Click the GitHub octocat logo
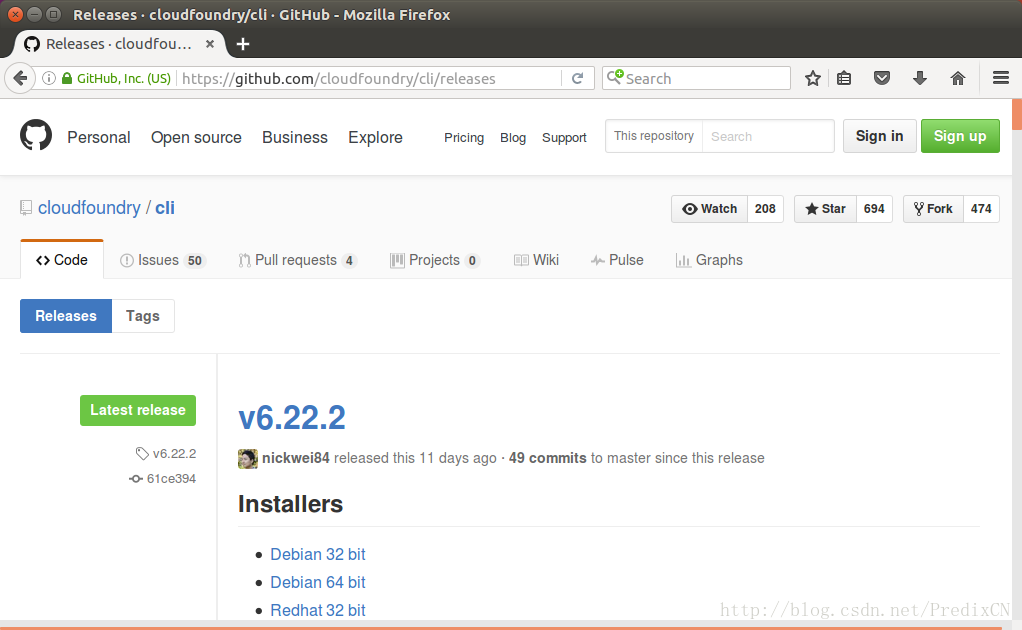 [x=36, y=135]
